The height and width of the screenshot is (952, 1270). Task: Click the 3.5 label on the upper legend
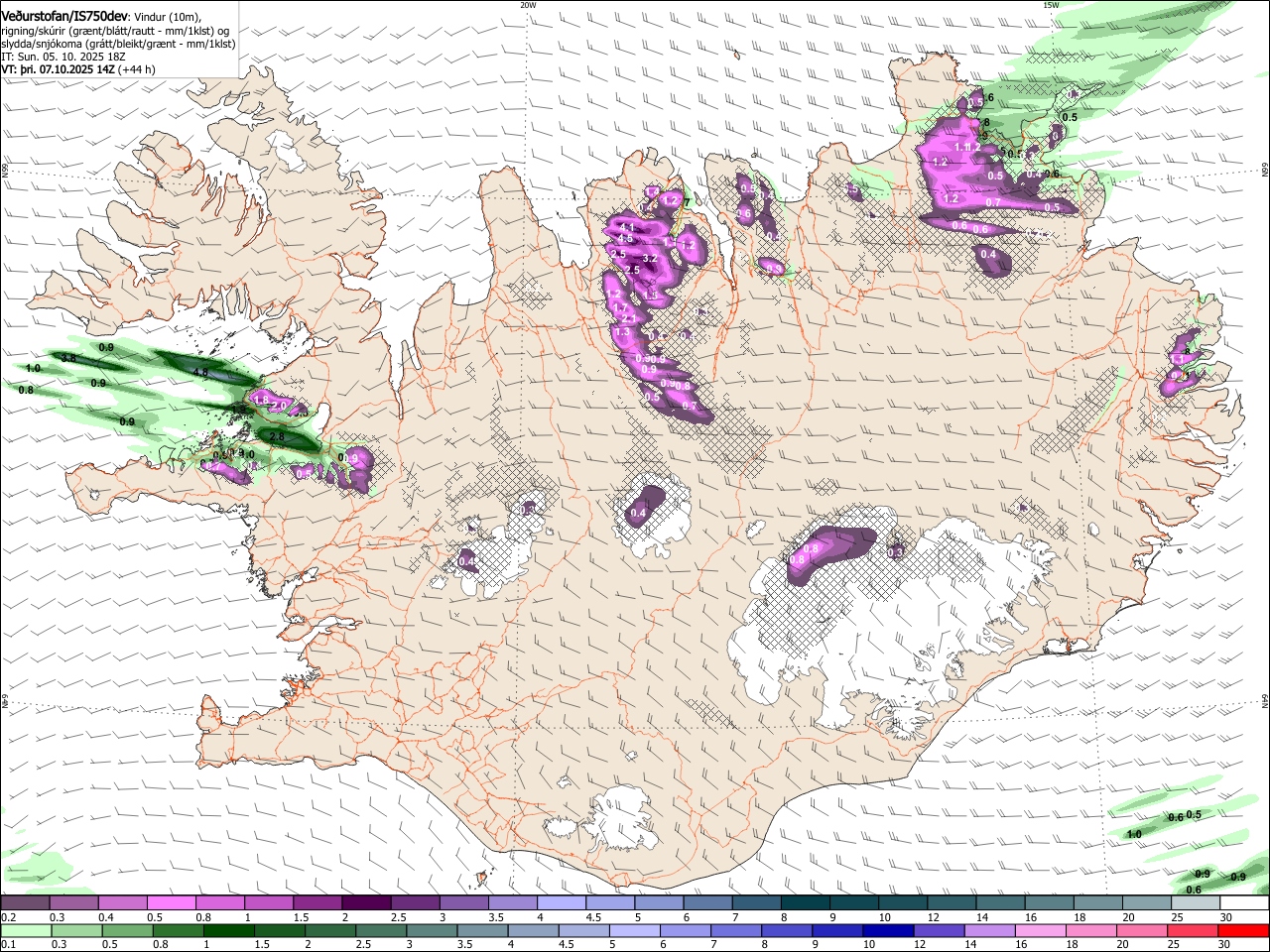click(x=496, y=916)
